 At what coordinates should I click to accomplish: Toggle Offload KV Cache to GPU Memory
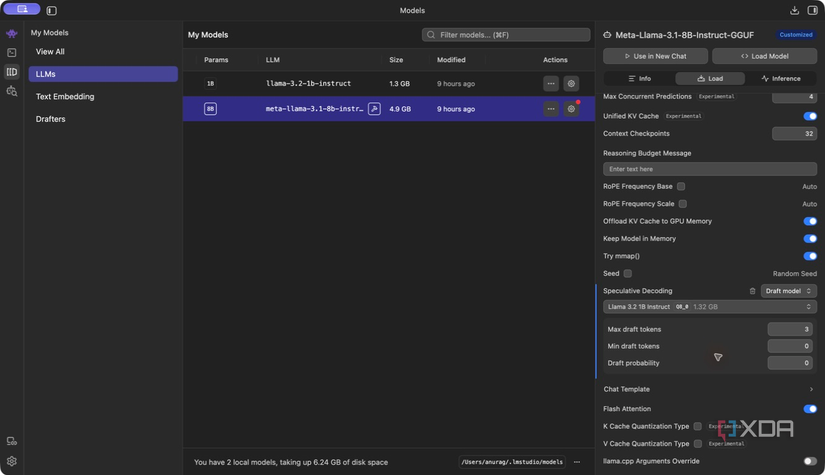[x=810, y=221]
